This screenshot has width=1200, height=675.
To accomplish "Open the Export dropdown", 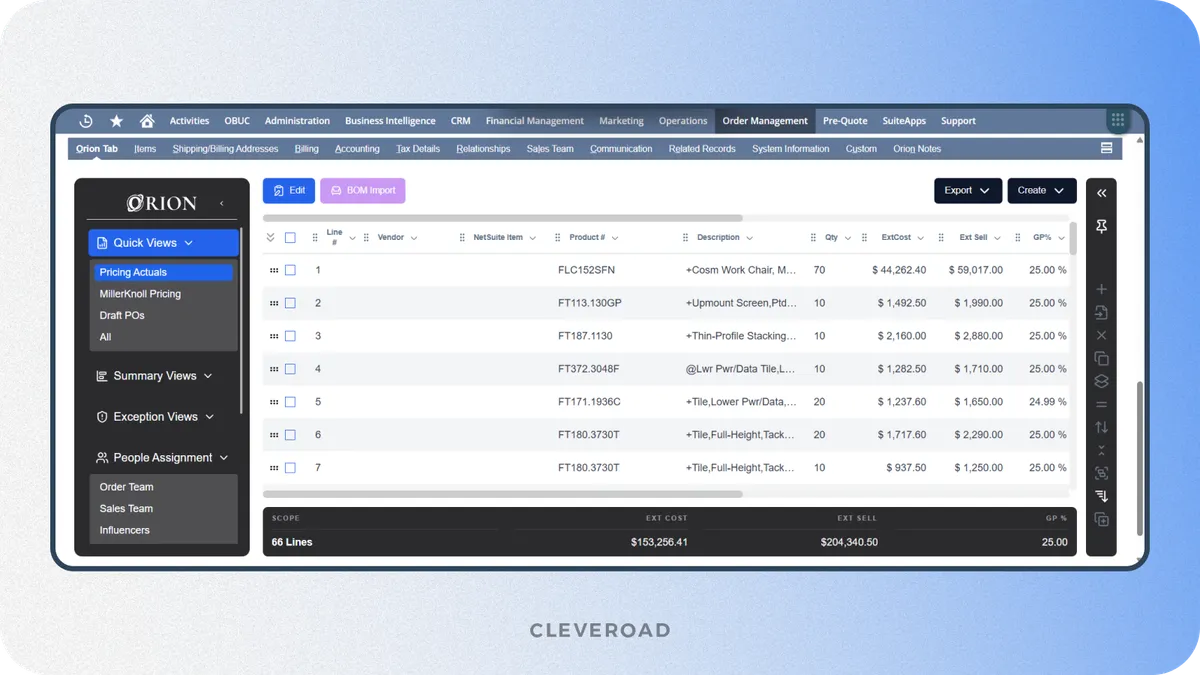I will click(x=967, y=190).
